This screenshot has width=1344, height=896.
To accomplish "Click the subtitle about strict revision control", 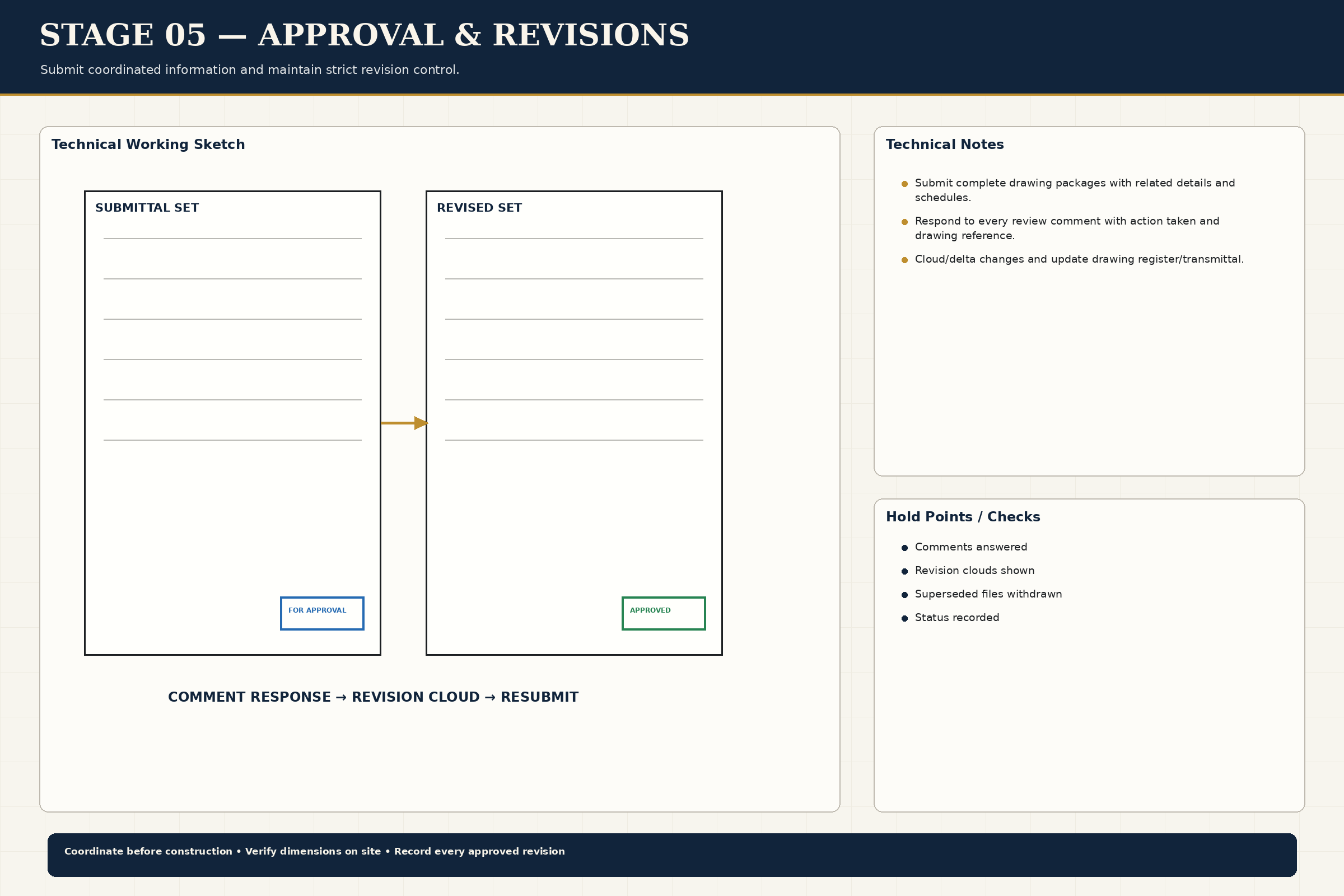I will click(x=250, y=69).
